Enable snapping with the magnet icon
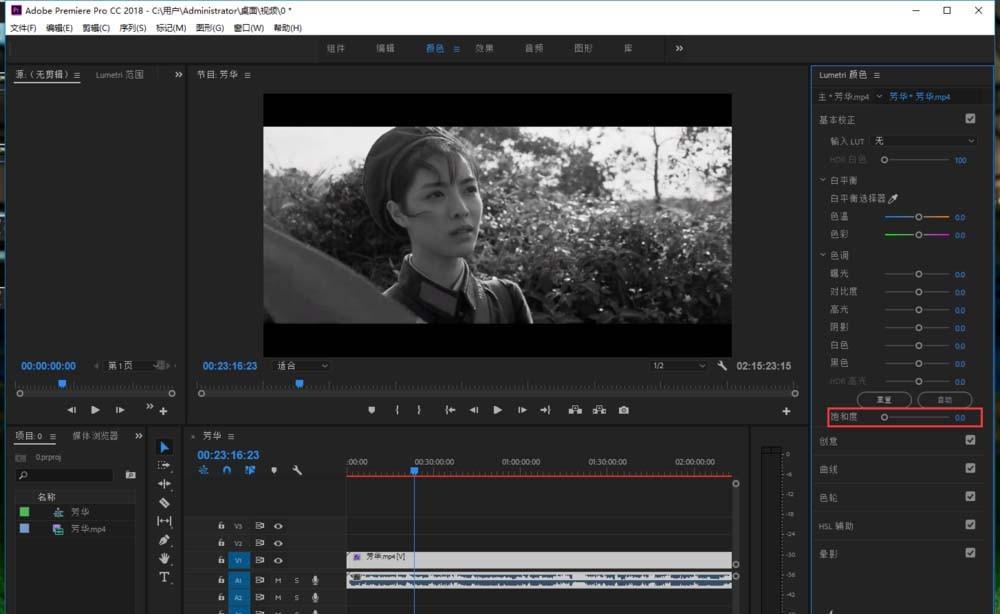This screenshot has width=1000, height=614. [226, 469]
